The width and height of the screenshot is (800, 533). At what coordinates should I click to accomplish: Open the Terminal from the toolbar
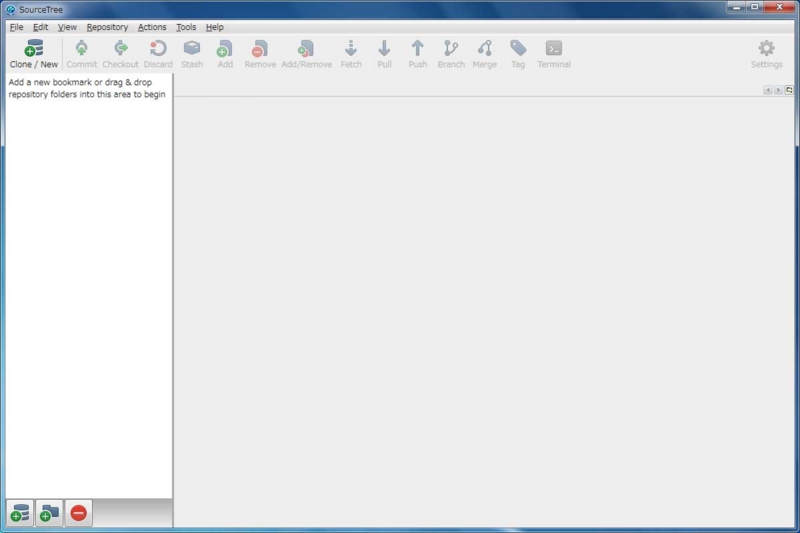tap(554, 54)
